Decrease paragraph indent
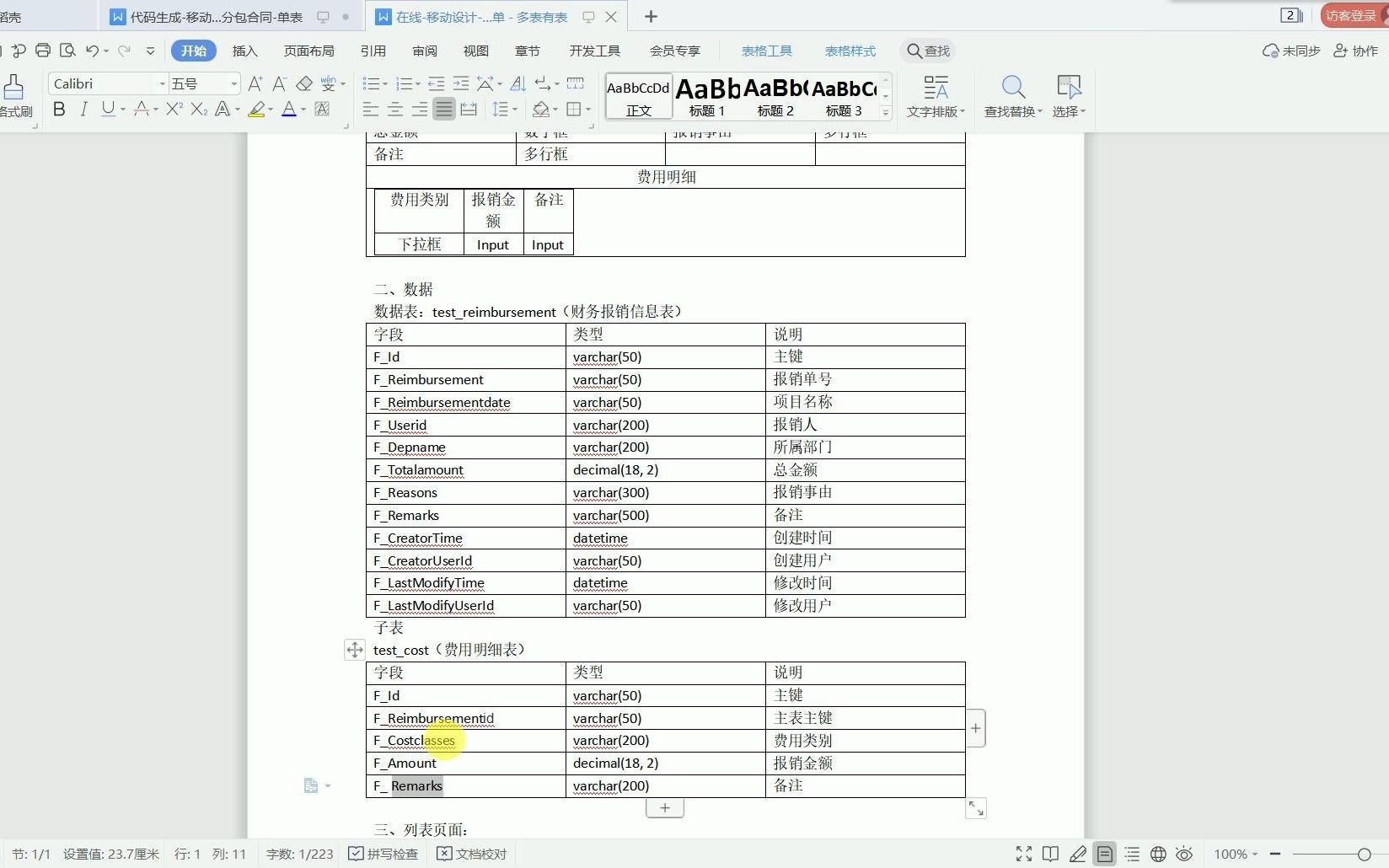 pos(437,83)
